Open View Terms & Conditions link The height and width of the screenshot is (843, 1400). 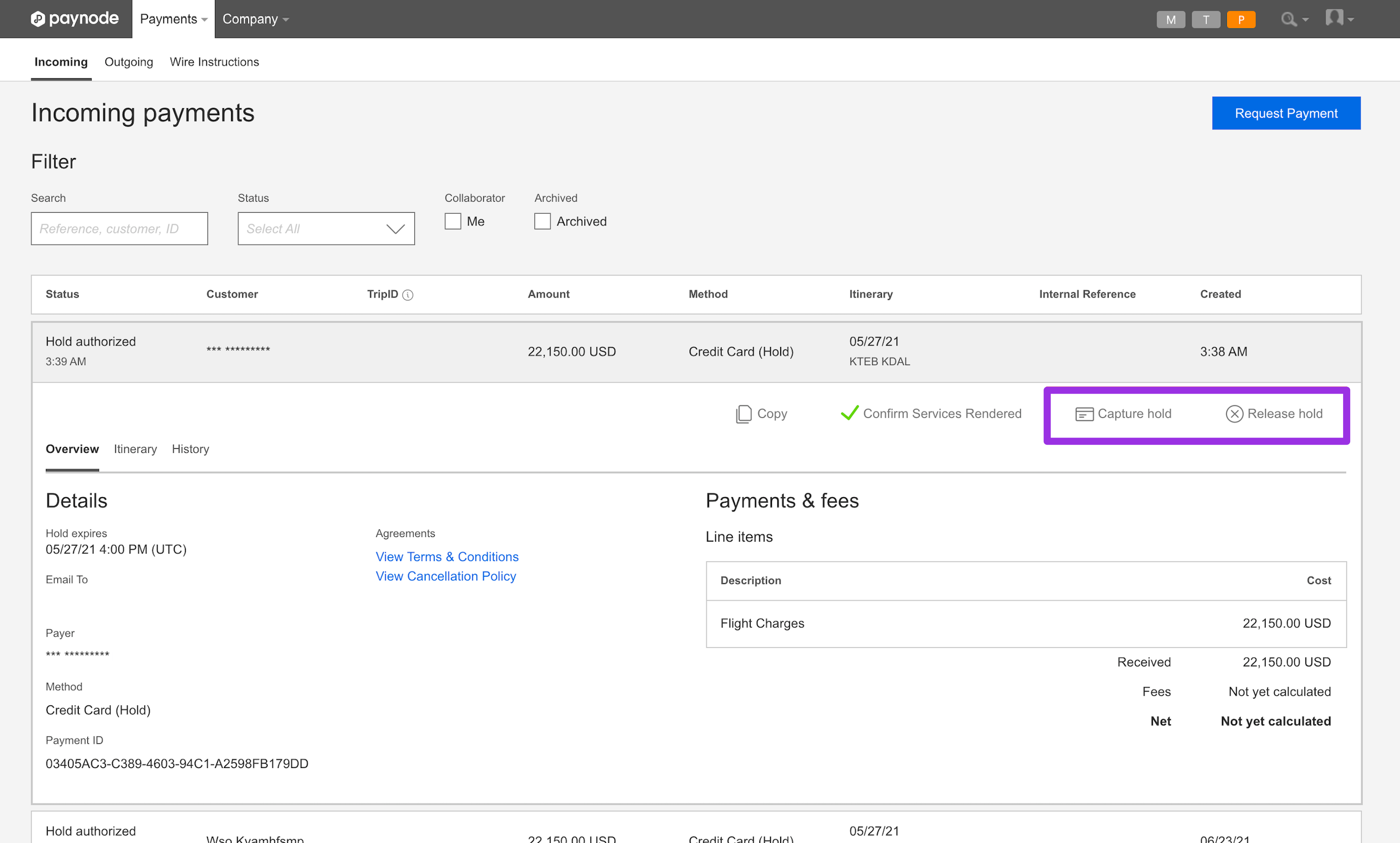[447, 557]
